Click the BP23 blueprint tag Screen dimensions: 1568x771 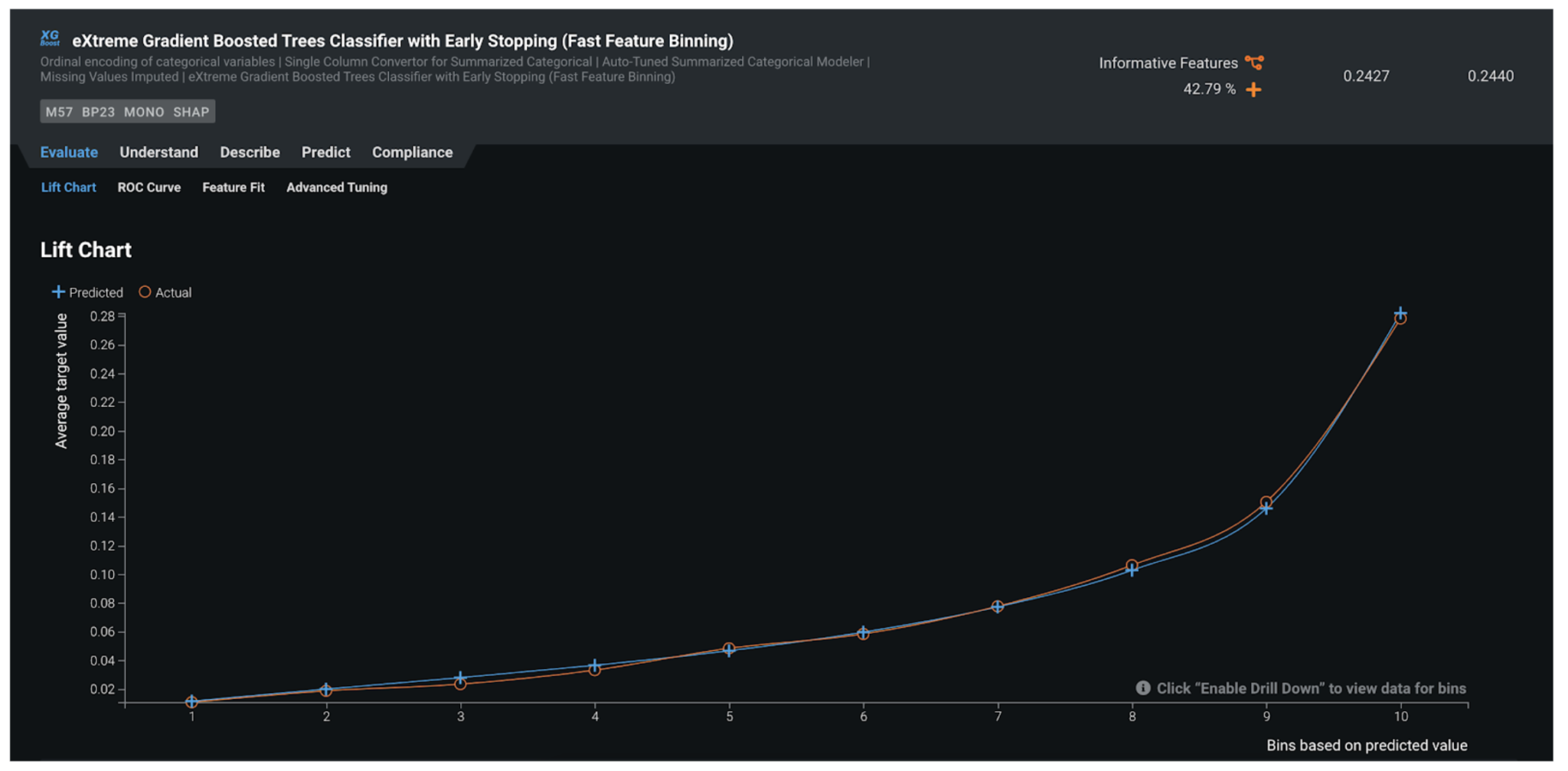coord(98,112)
